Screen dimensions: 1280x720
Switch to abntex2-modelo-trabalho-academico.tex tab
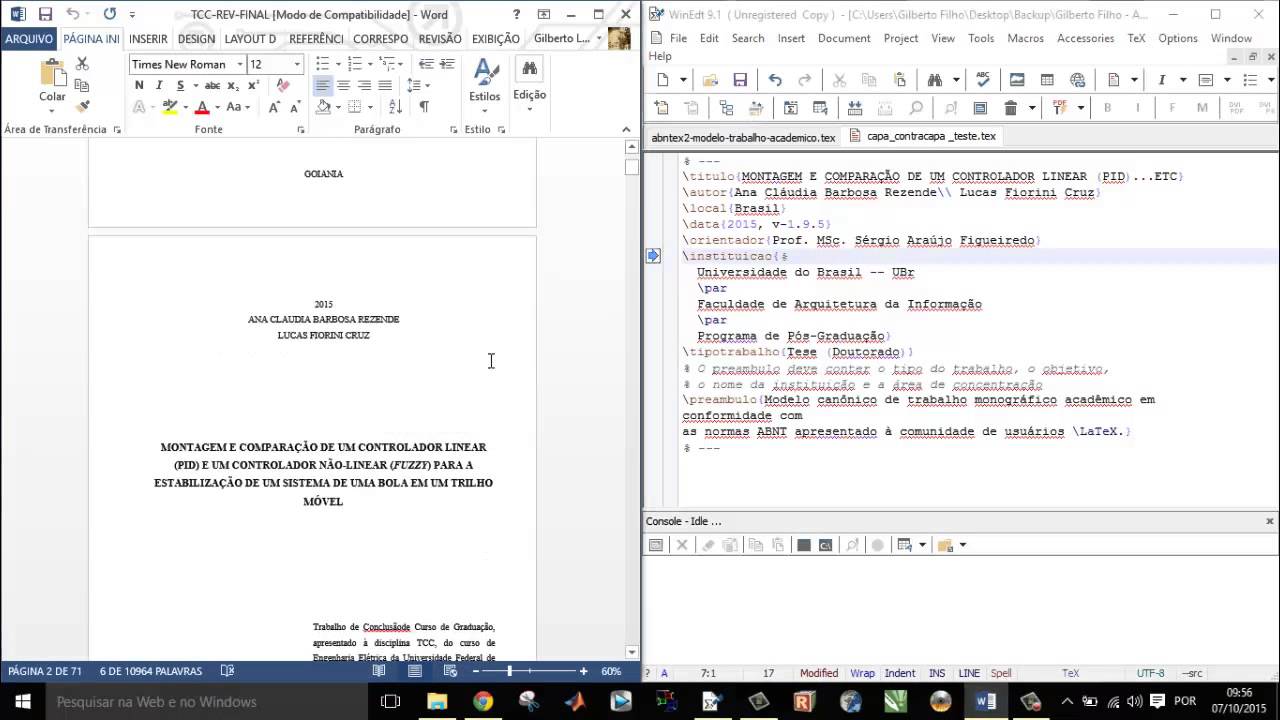pyautogui.click(x=743, y=137)
